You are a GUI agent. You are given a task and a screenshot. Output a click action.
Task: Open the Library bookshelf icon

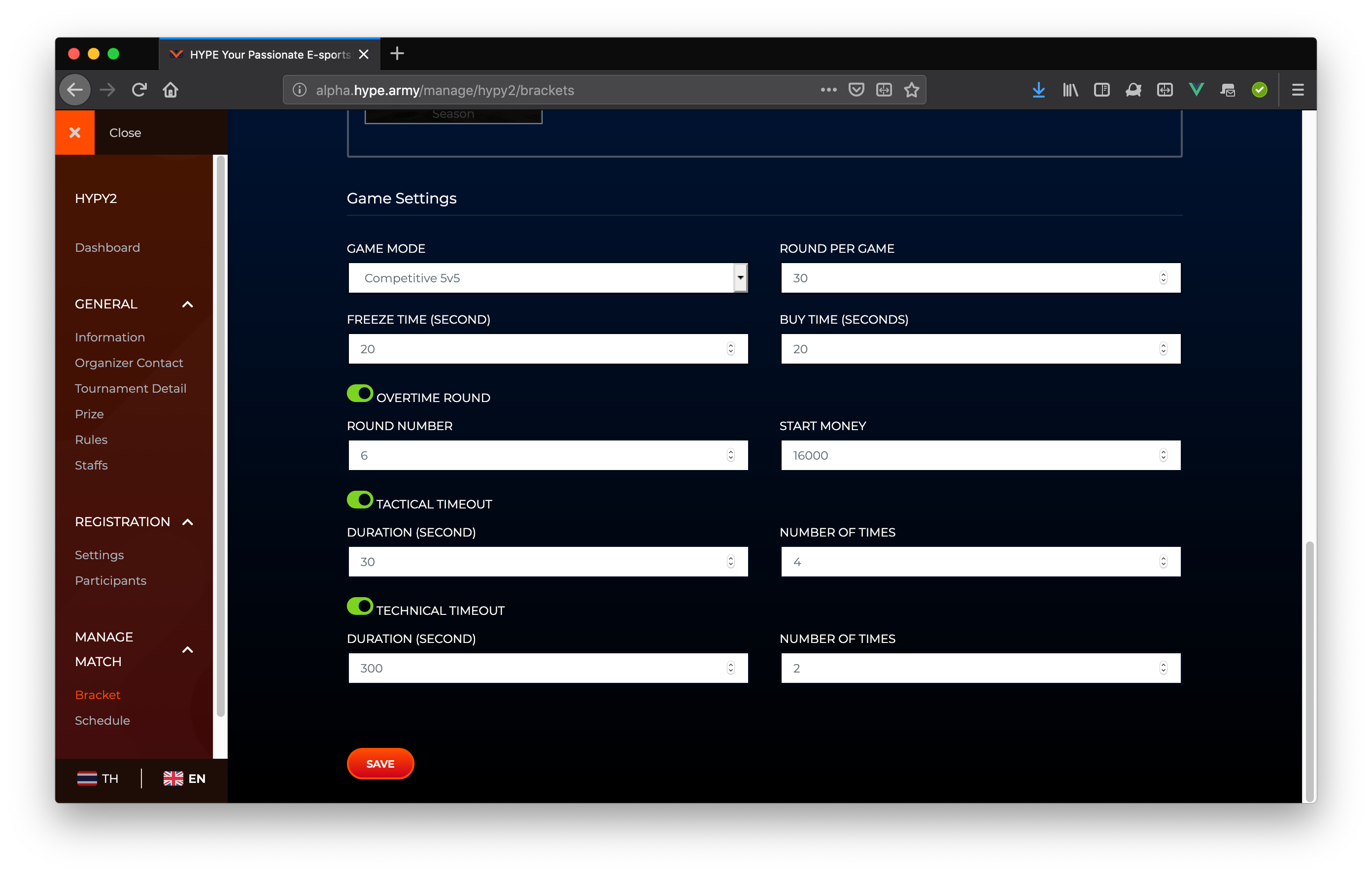[x=1070, y=90]
